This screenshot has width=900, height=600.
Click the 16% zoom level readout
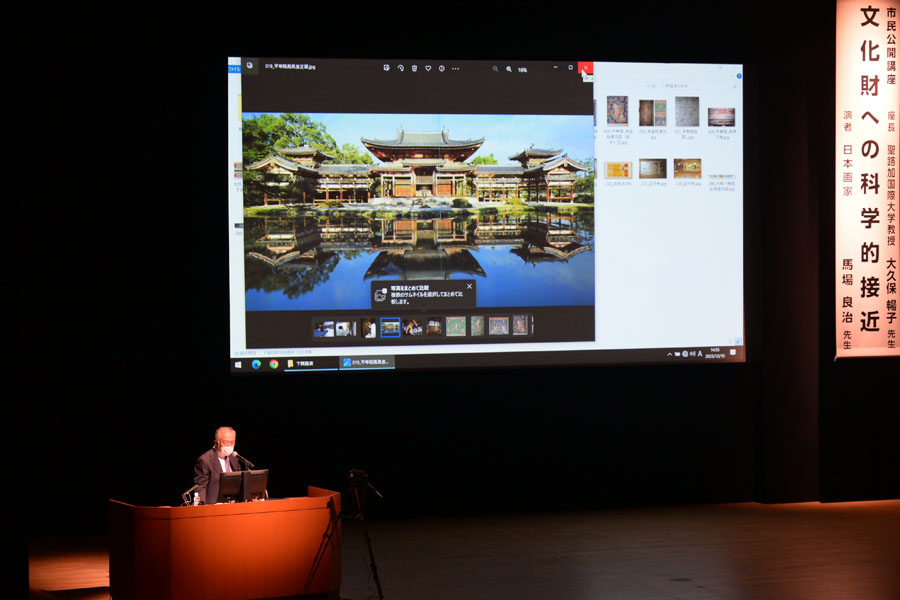[x=522, y=69]
